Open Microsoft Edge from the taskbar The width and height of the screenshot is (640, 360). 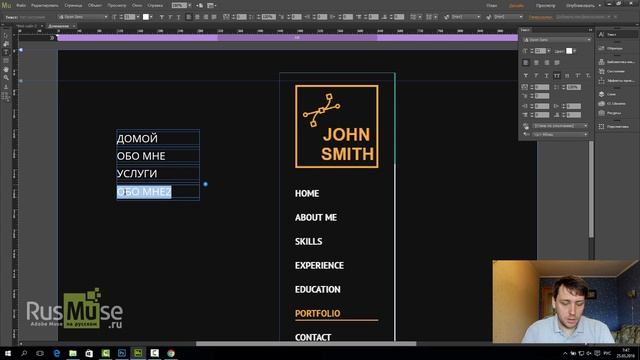point(57,353)
